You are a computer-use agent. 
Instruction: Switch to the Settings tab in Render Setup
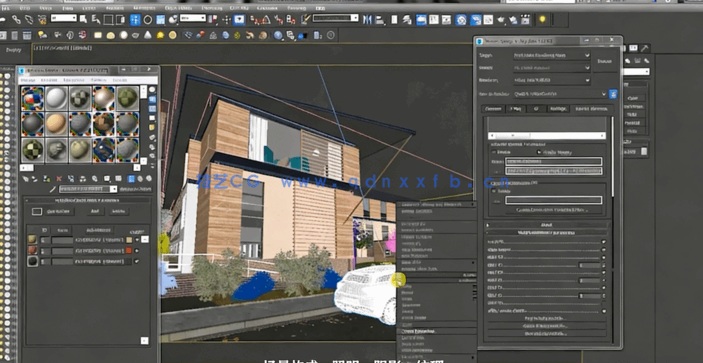coord(558,109)
